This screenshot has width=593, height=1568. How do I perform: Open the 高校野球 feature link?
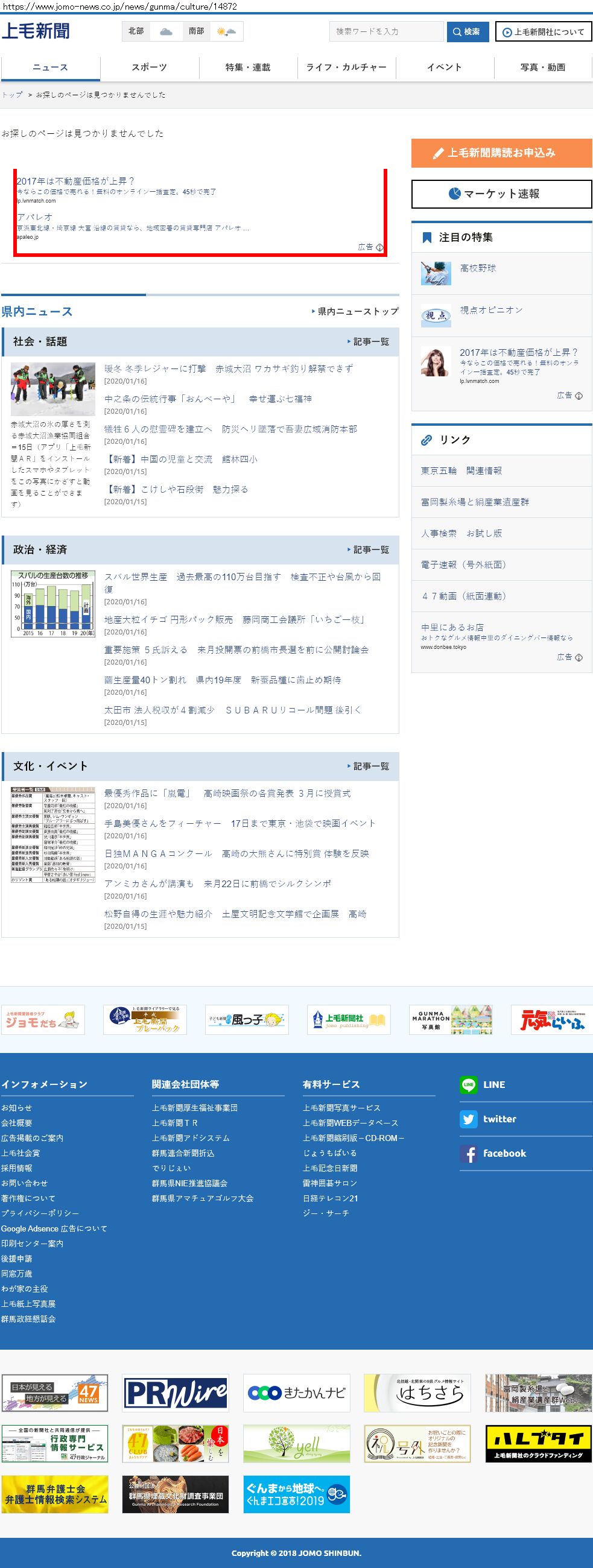pos(477,268)
